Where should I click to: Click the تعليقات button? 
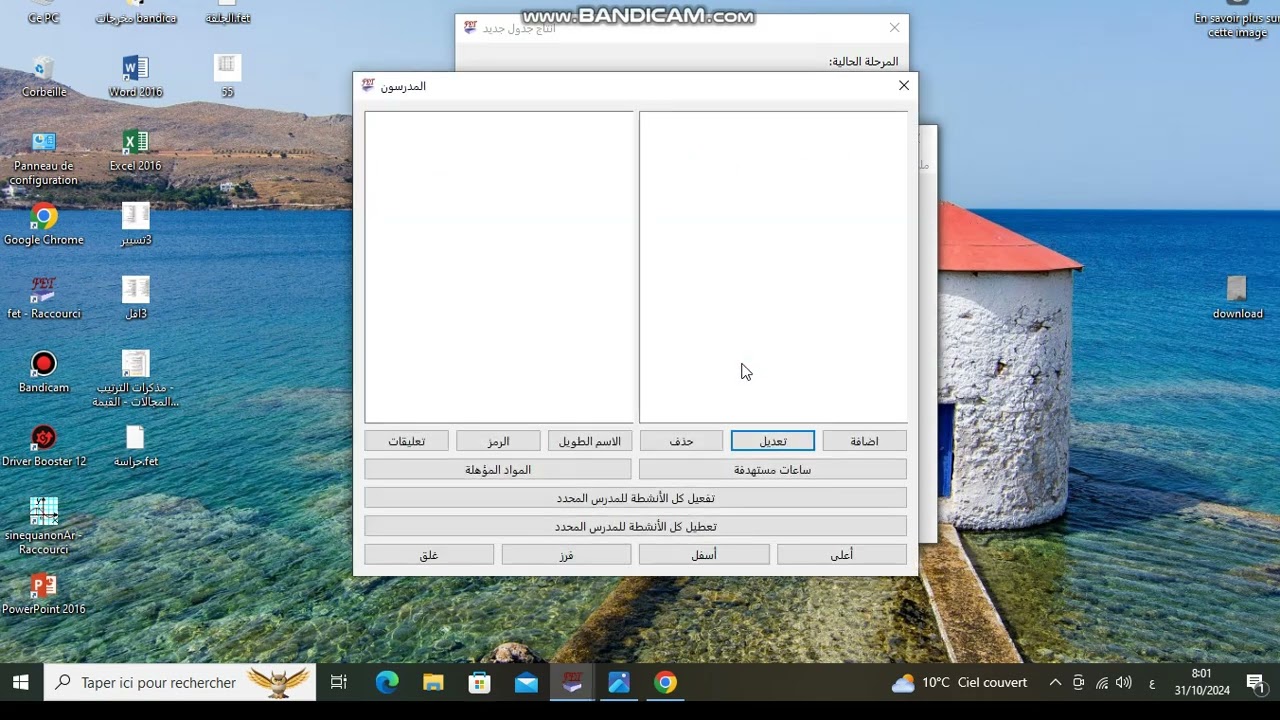click(406, 441)
